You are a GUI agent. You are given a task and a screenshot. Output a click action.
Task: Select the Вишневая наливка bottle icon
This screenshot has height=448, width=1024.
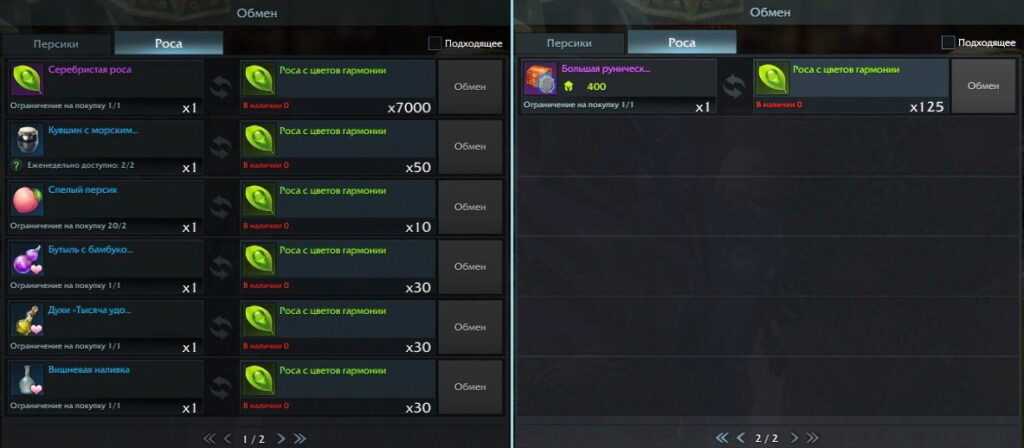click(27, 380)
